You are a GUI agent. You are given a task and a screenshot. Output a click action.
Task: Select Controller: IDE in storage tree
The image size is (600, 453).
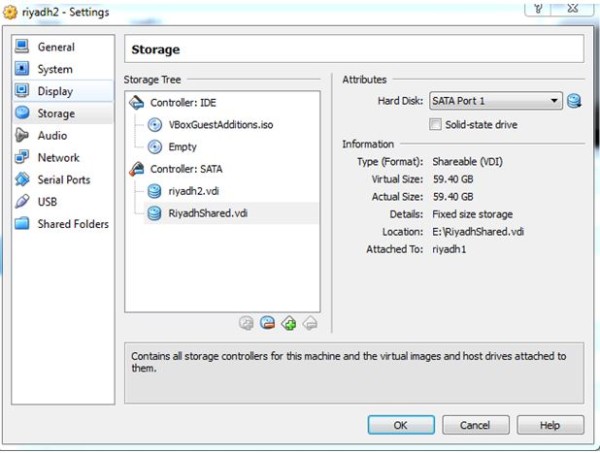pyautogui.click(x=183, y=103)
